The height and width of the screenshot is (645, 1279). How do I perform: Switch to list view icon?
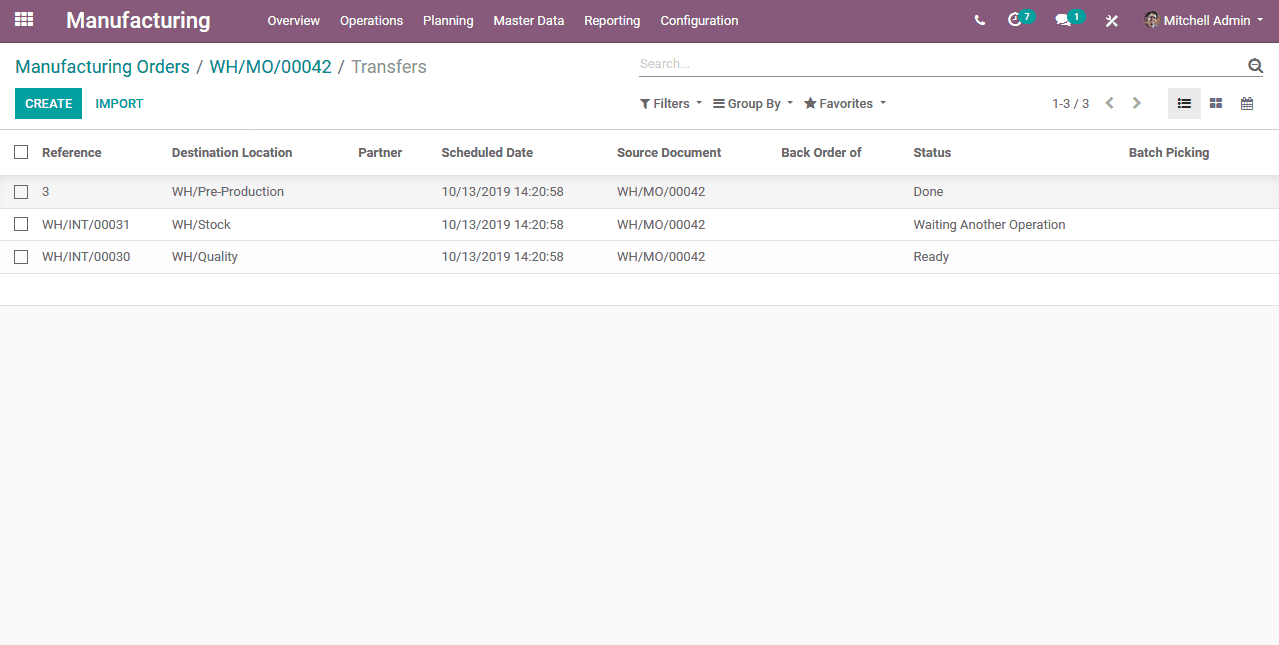[x=1184, y=104]
